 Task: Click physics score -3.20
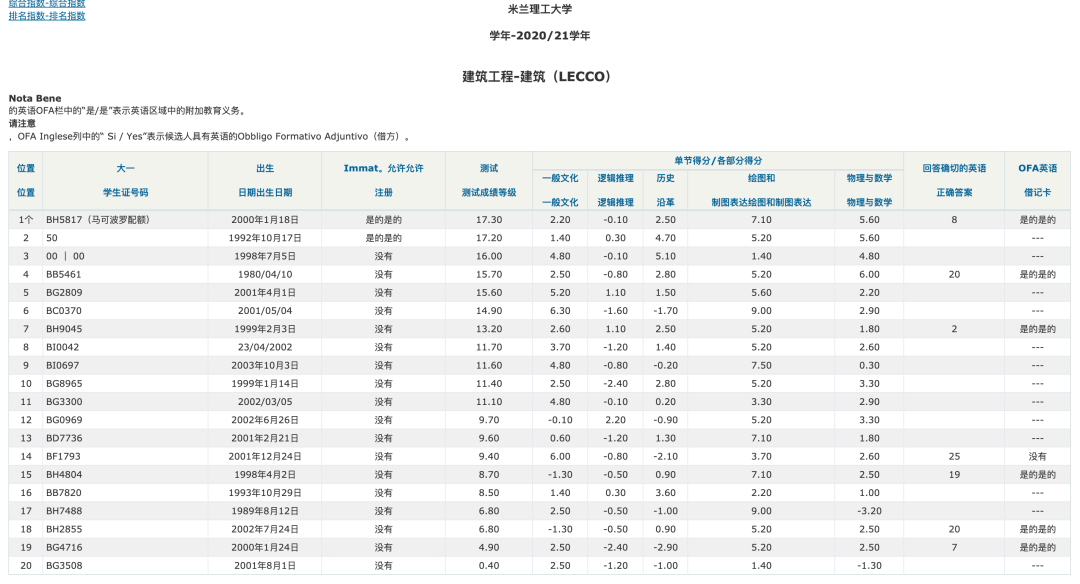tap(869, 511)
